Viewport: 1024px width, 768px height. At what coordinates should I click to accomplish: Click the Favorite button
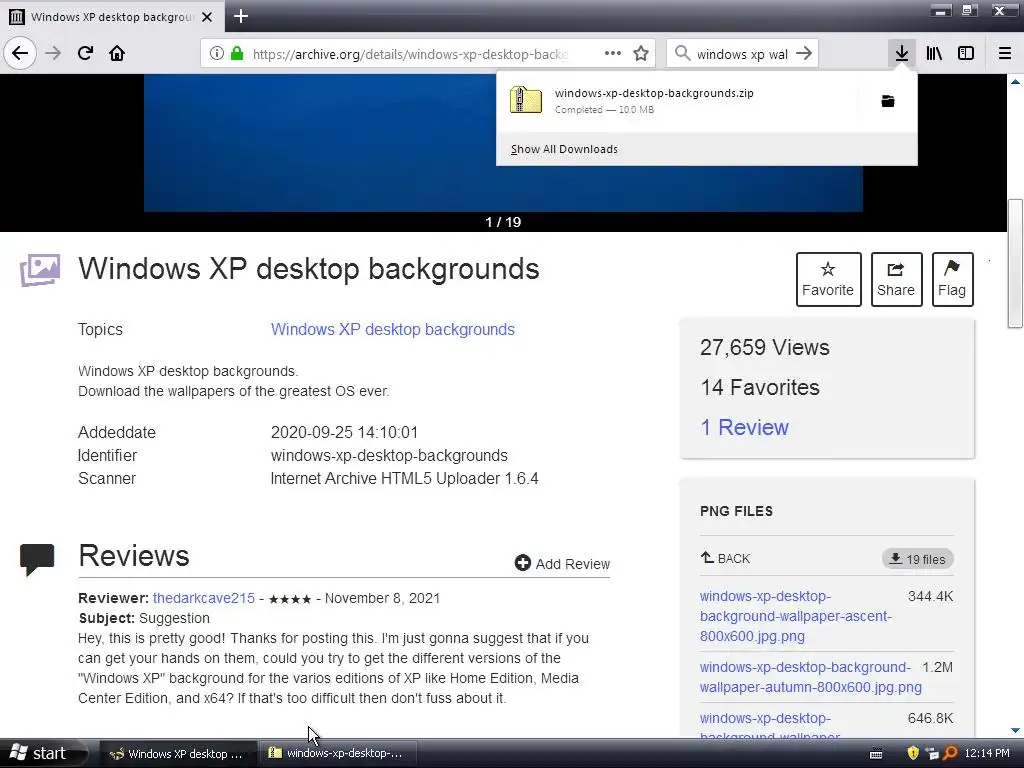click(828, 280)
